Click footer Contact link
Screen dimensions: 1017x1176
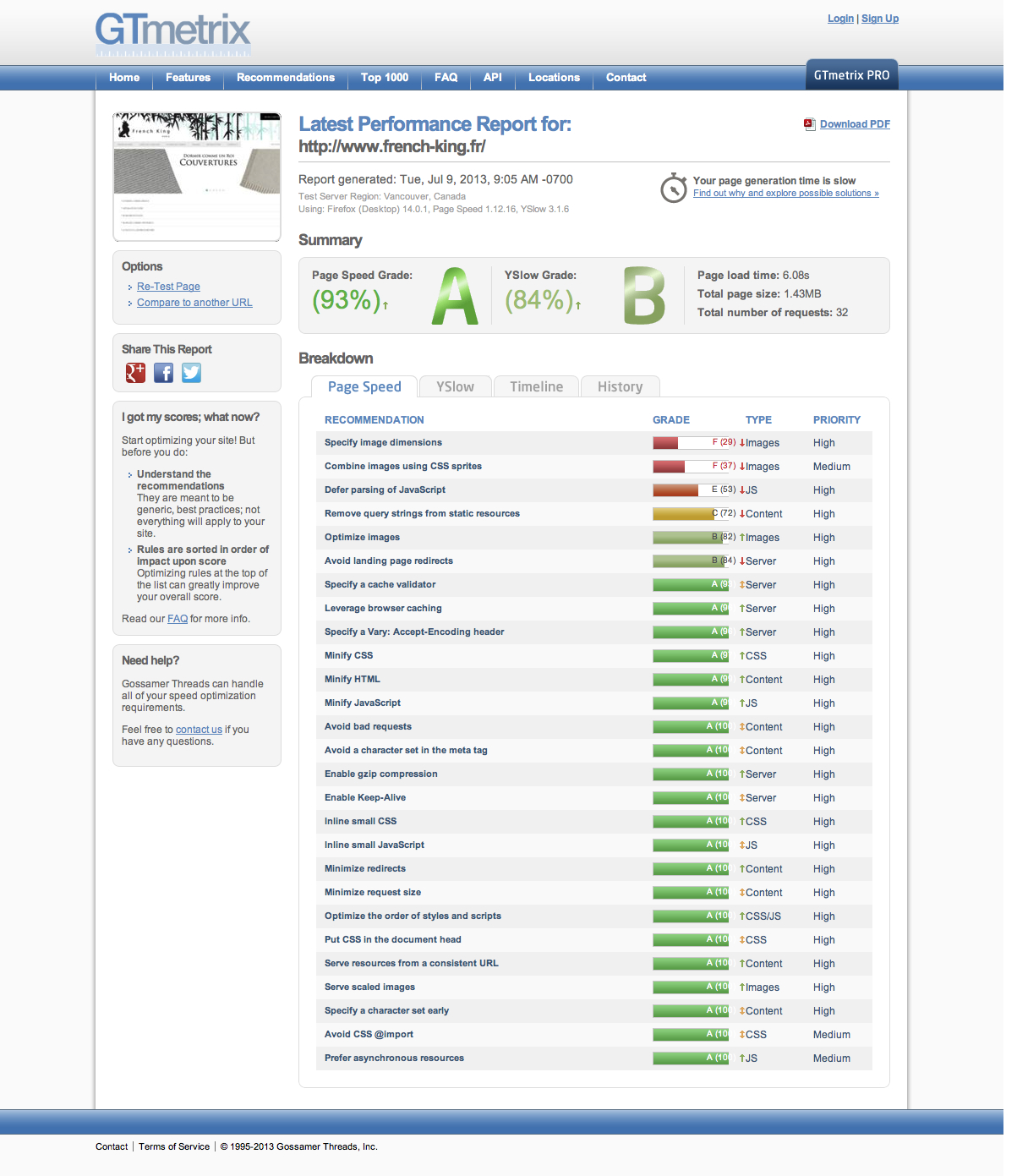coord(112,1146)
